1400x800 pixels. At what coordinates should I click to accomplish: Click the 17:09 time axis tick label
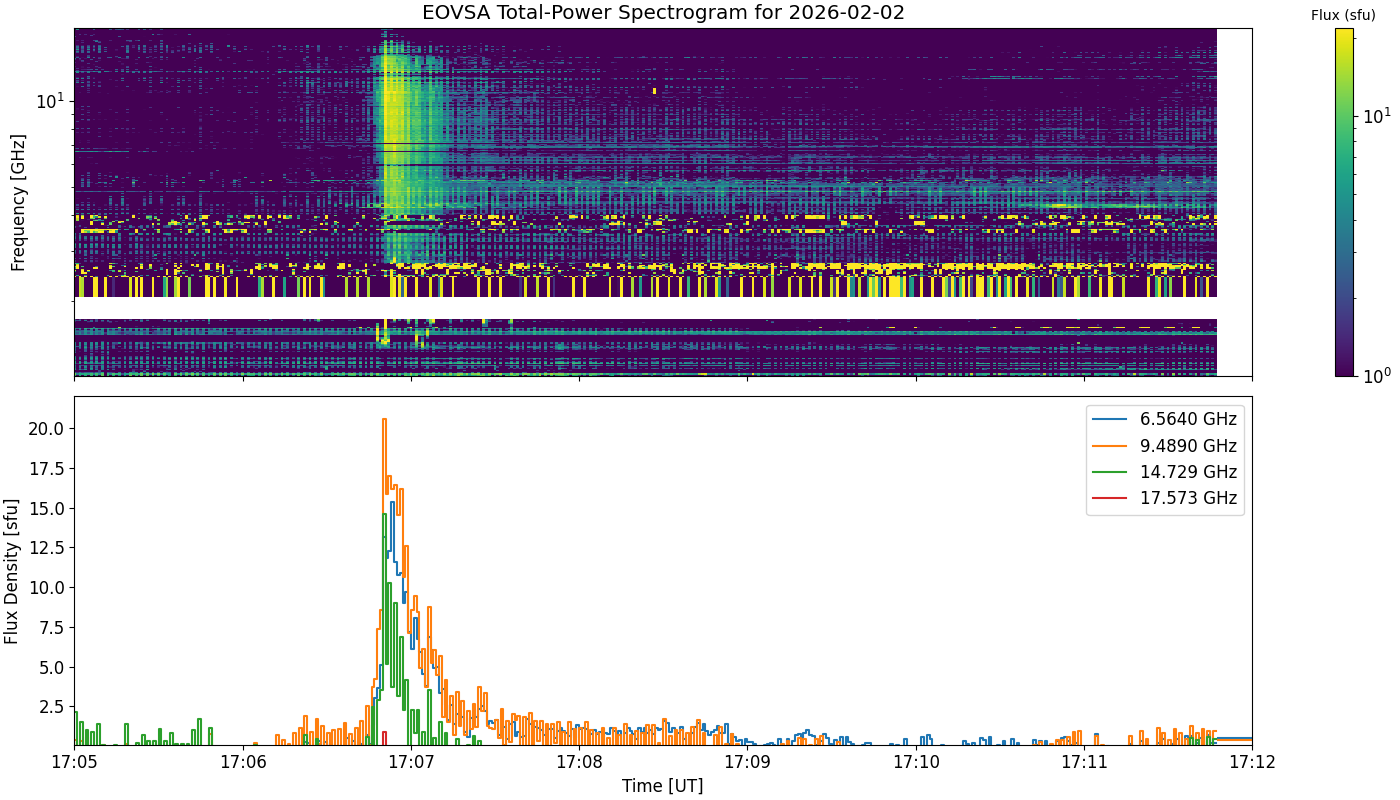point(748,763)
